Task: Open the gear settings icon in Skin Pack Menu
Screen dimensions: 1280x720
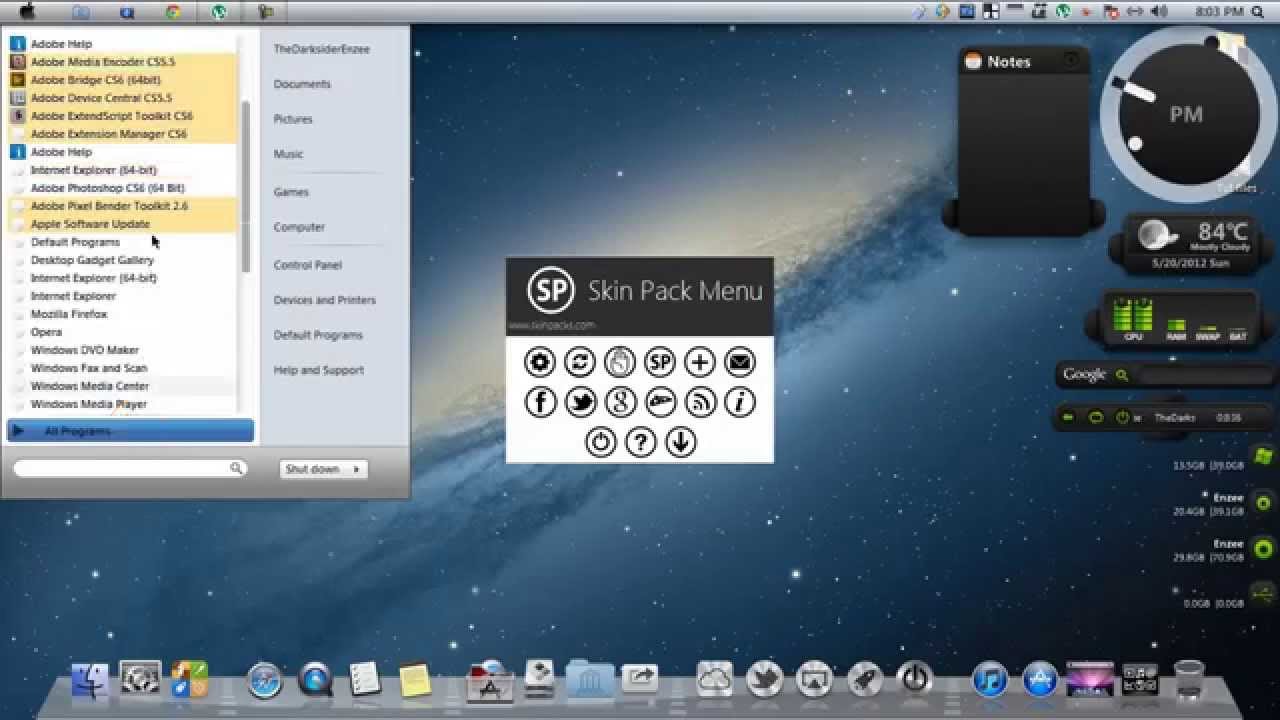Action: 540,362
